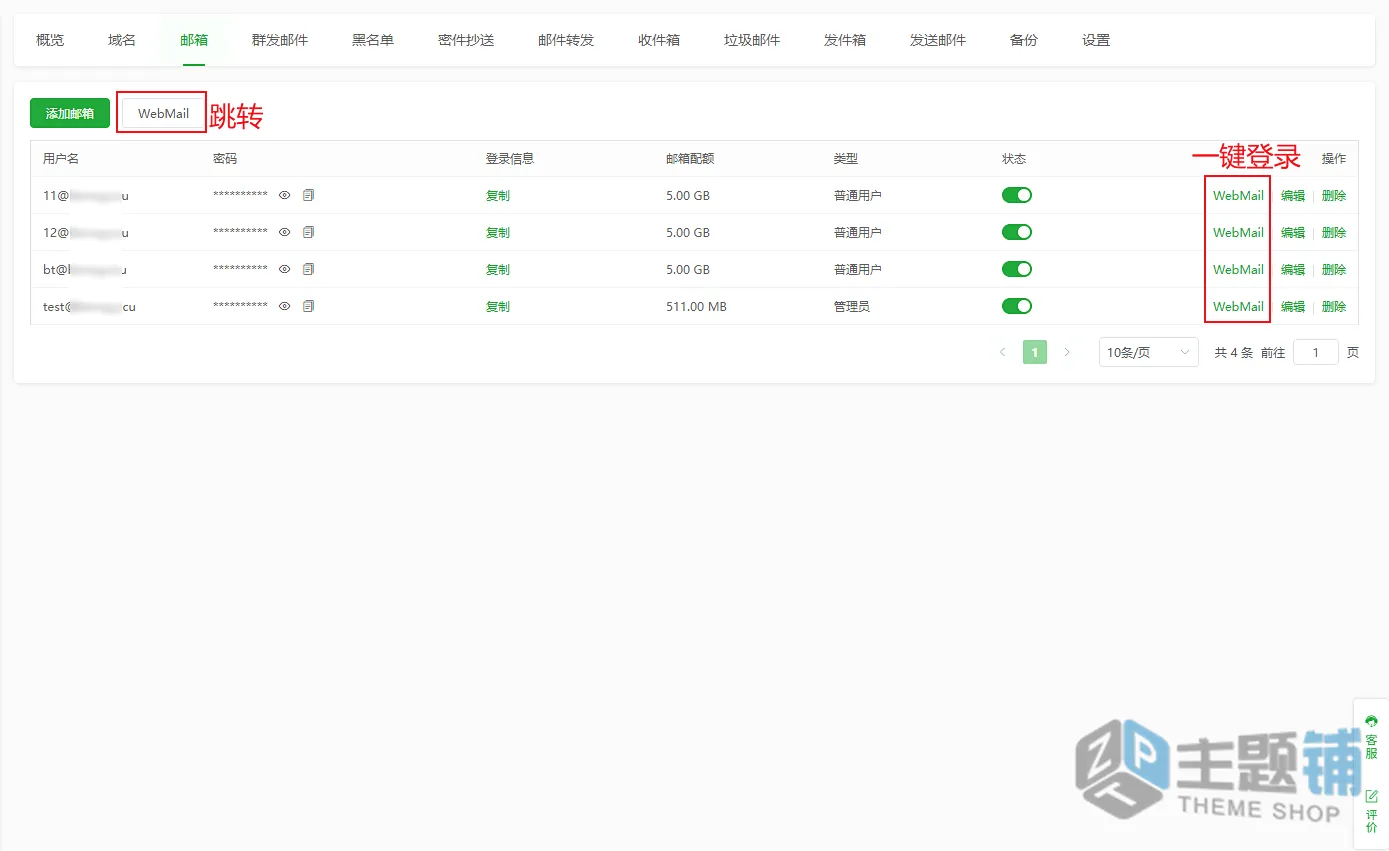Show password for the 12@ mailbox row

coord(284,233)
